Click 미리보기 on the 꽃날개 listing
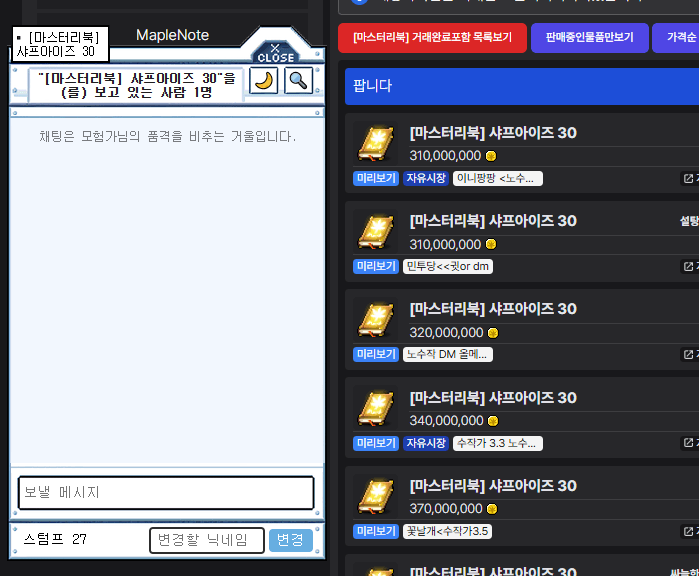The image size is (699, 576). pyautogui.click(x=376, y=531)
